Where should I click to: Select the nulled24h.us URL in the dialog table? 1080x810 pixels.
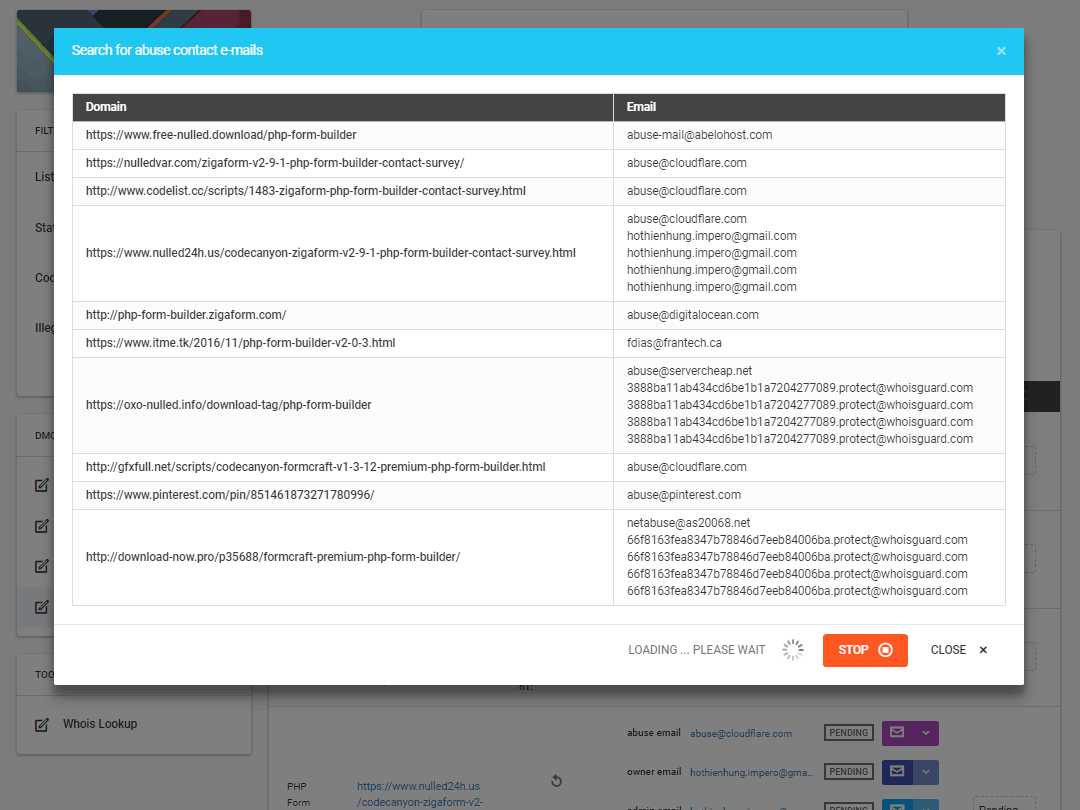[x=331, y=253]
